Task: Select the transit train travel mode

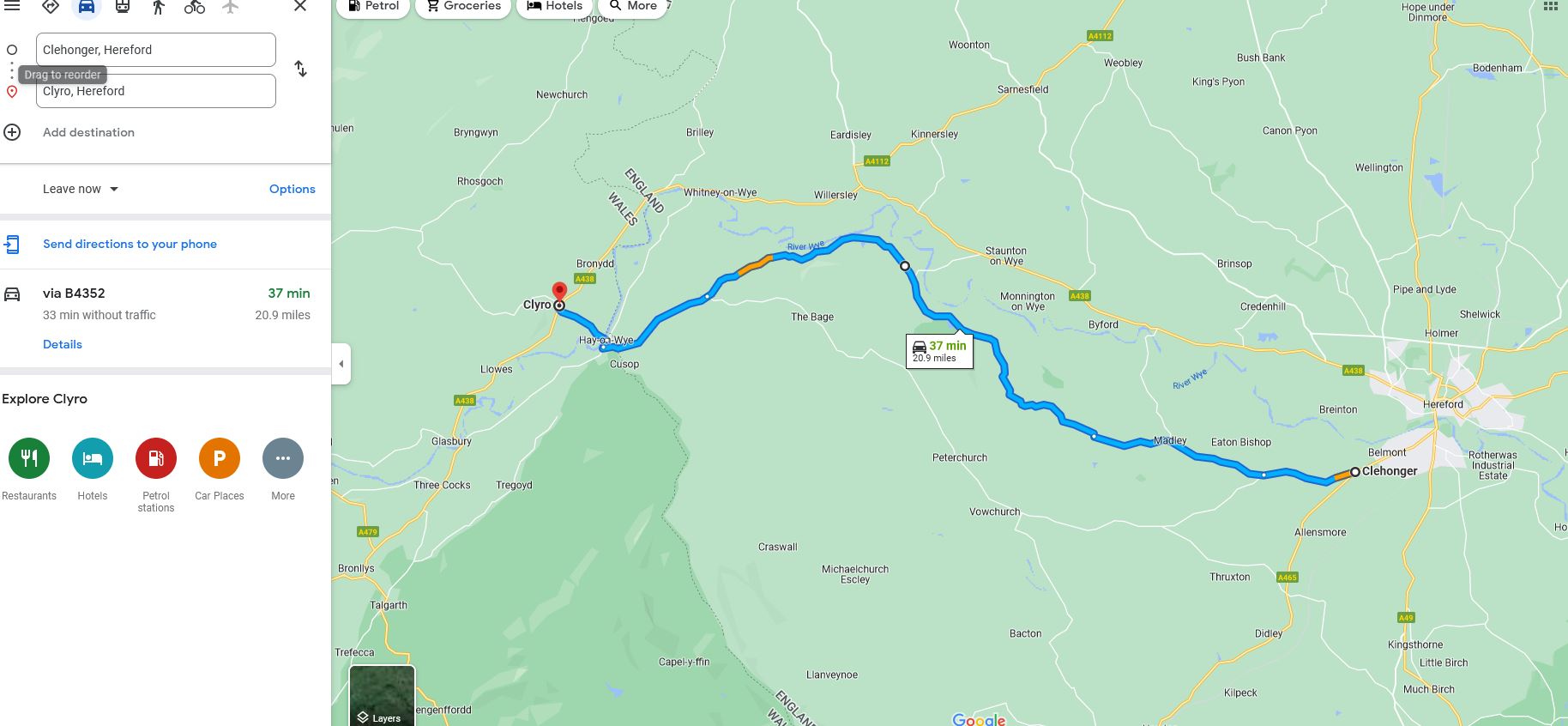Action: point(123,7)
